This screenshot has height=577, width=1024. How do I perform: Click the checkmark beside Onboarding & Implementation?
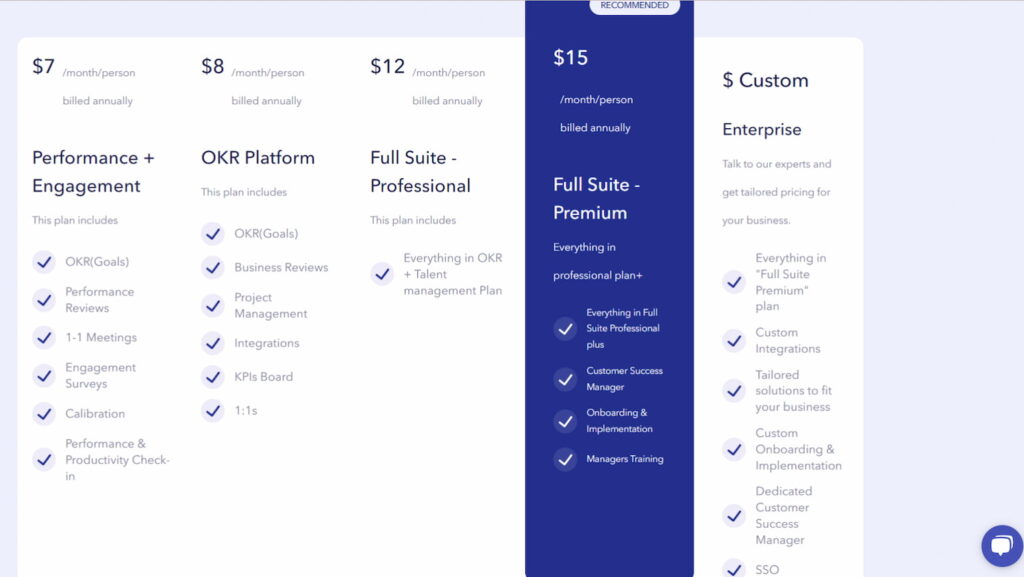point(565,421)
